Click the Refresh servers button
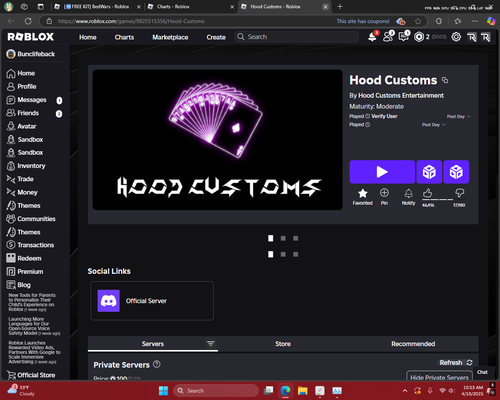 (x=456, y=362)
